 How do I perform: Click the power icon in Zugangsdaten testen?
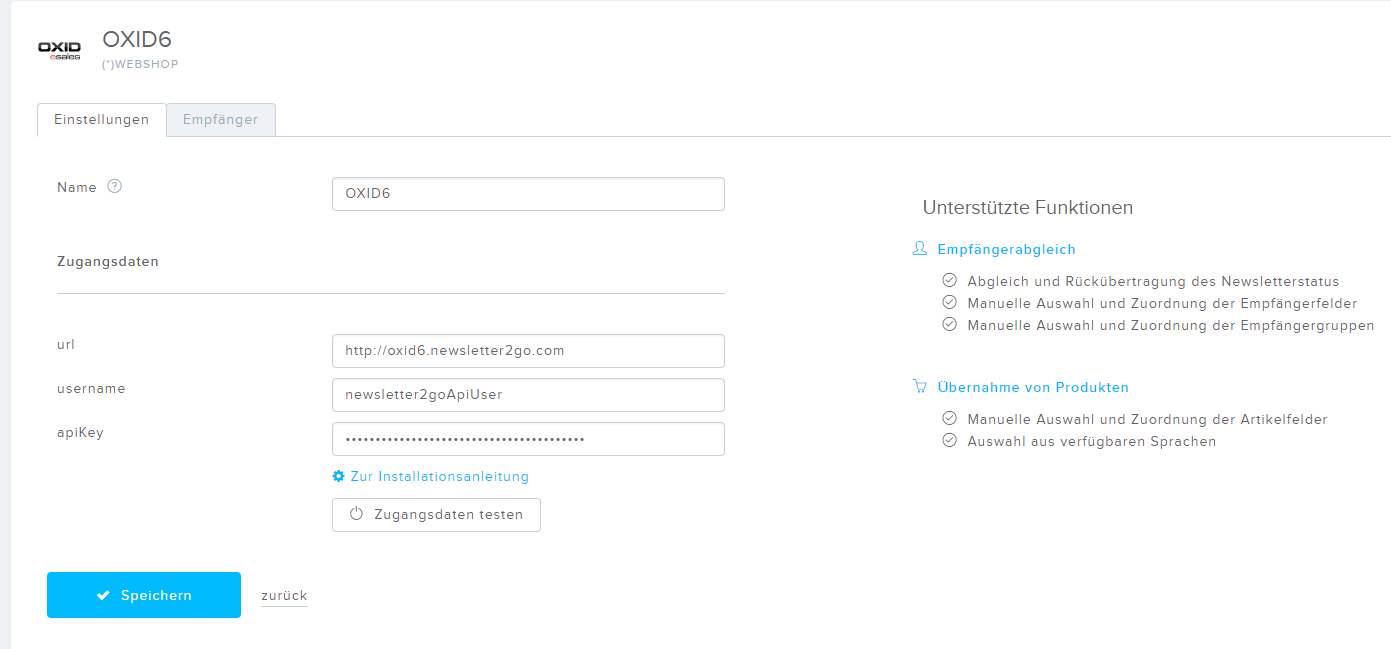pos(356,514)
